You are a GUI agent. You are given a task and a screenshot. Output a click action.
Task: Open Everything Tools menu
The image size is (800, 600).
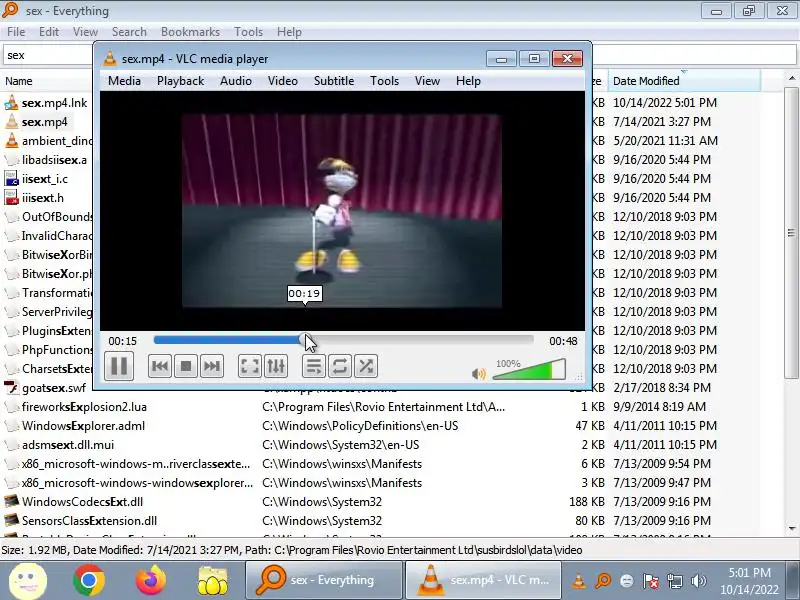[248, 32]
